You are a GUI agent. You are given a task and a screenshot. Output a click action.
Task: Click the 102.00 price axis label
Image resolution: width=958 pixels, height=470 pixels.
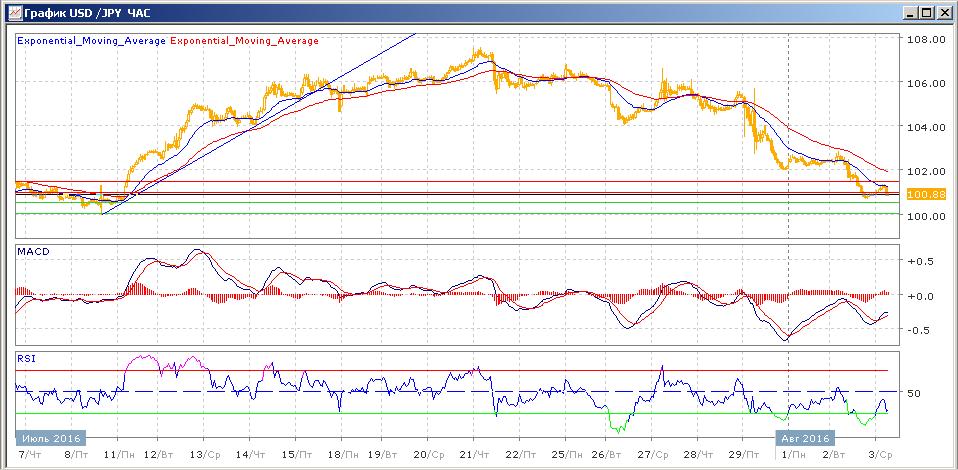925,171
